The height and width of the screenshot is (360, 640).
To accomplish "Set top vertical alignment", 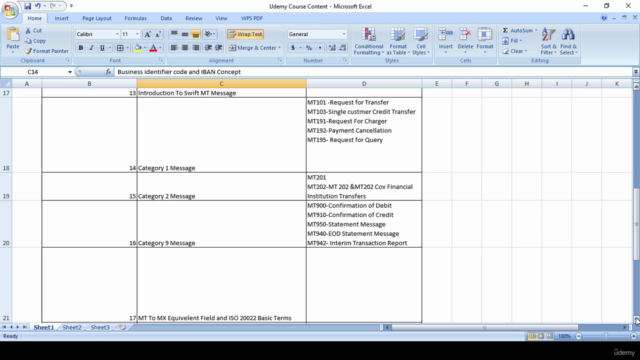I will tap(174, 34).
